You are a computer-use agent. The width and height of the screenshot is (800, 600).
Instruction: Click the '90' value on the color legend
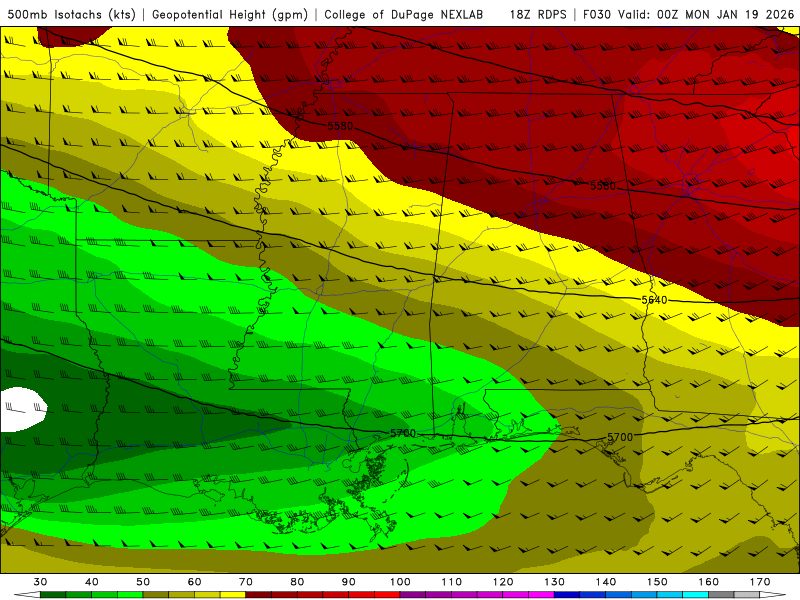coord(348,582)
